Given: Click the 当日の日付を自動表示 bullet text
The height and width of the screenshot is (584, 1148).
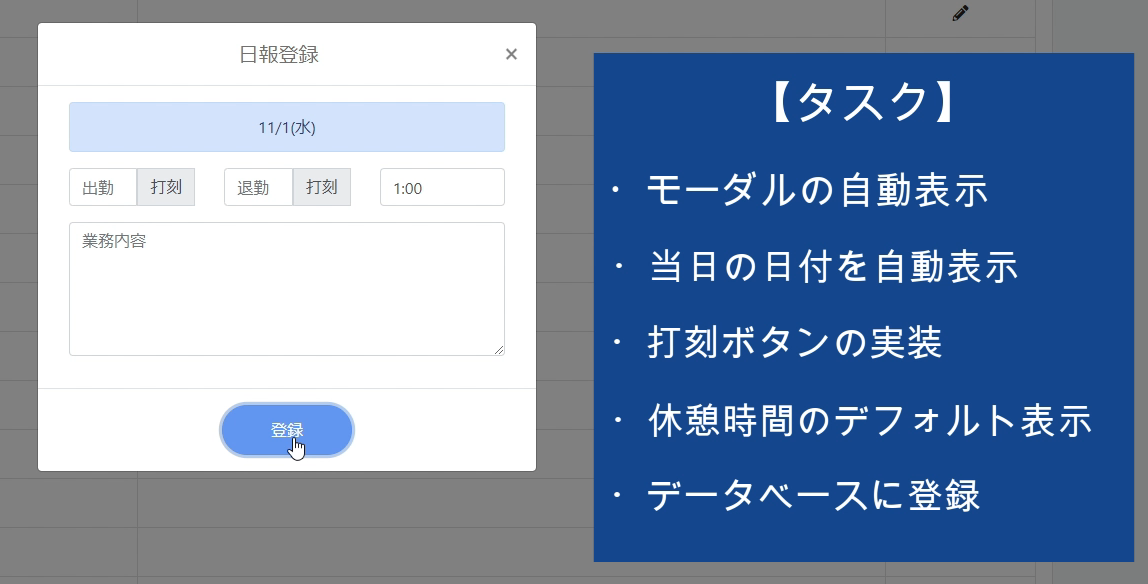Looking at the screenshot, I should (834, 266).
